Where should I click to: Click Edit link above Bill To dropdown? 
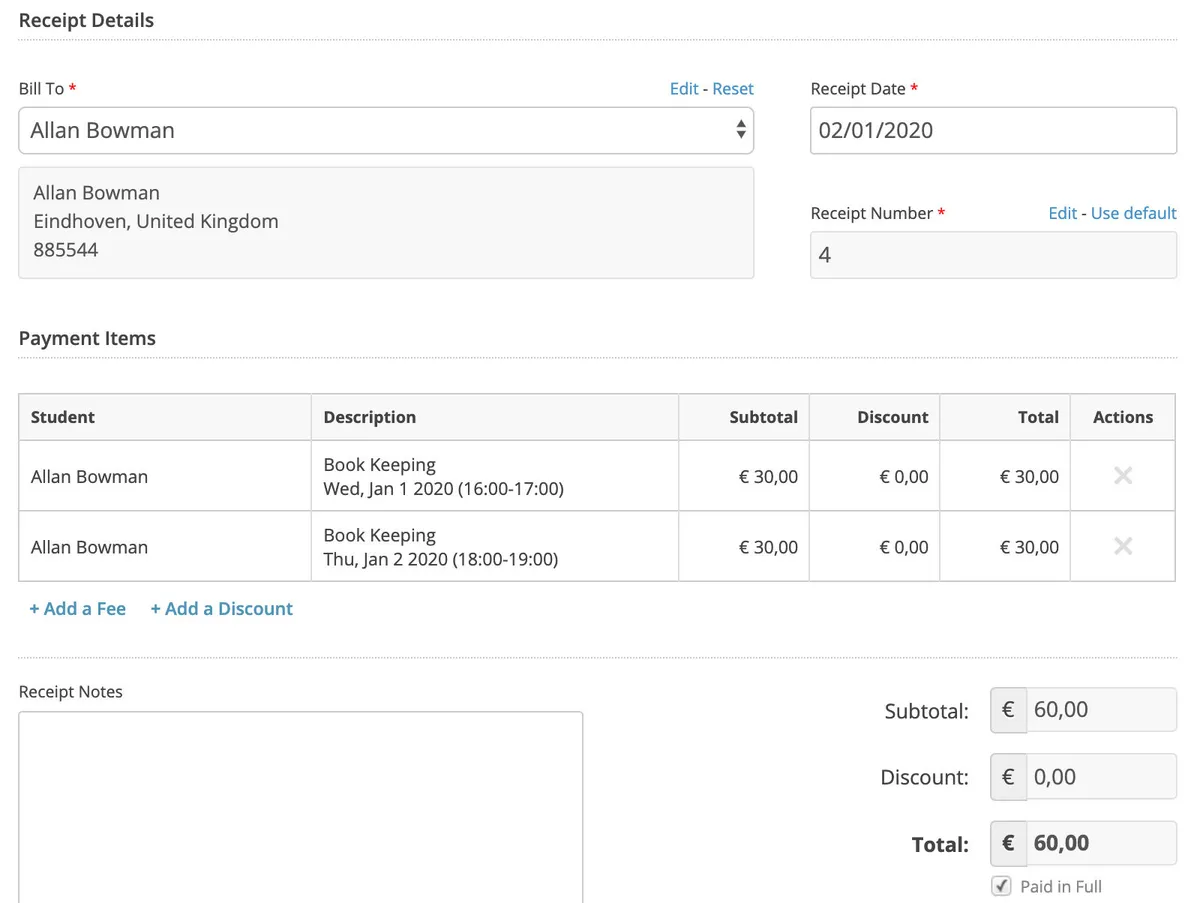684,89
